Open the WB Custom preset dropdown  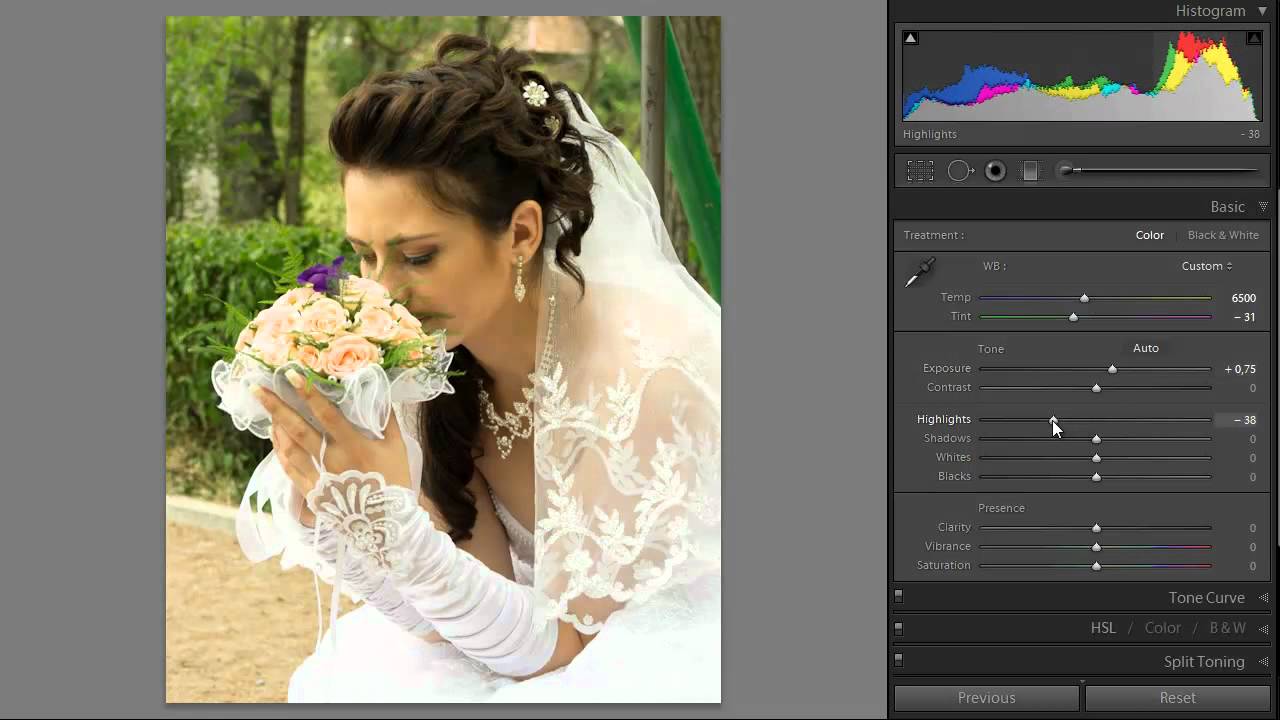point(1207,266)
